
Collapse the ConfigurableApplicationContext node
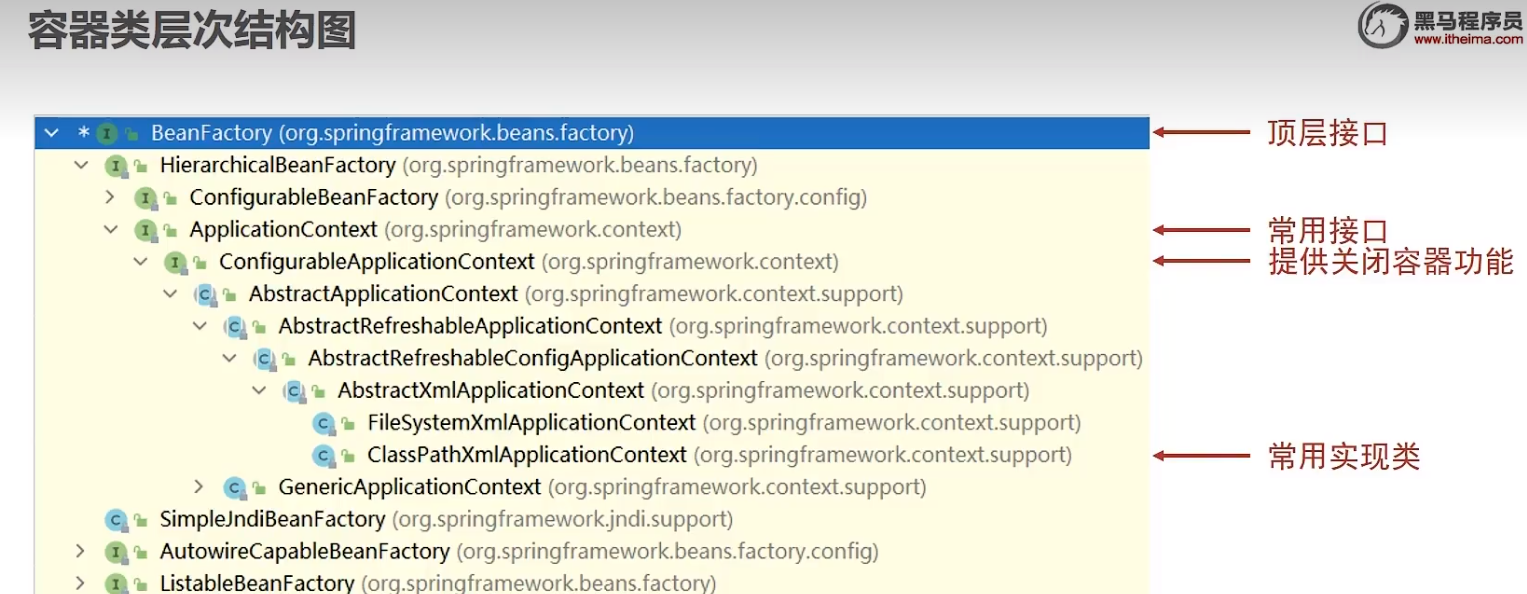[x=141, y=262]
